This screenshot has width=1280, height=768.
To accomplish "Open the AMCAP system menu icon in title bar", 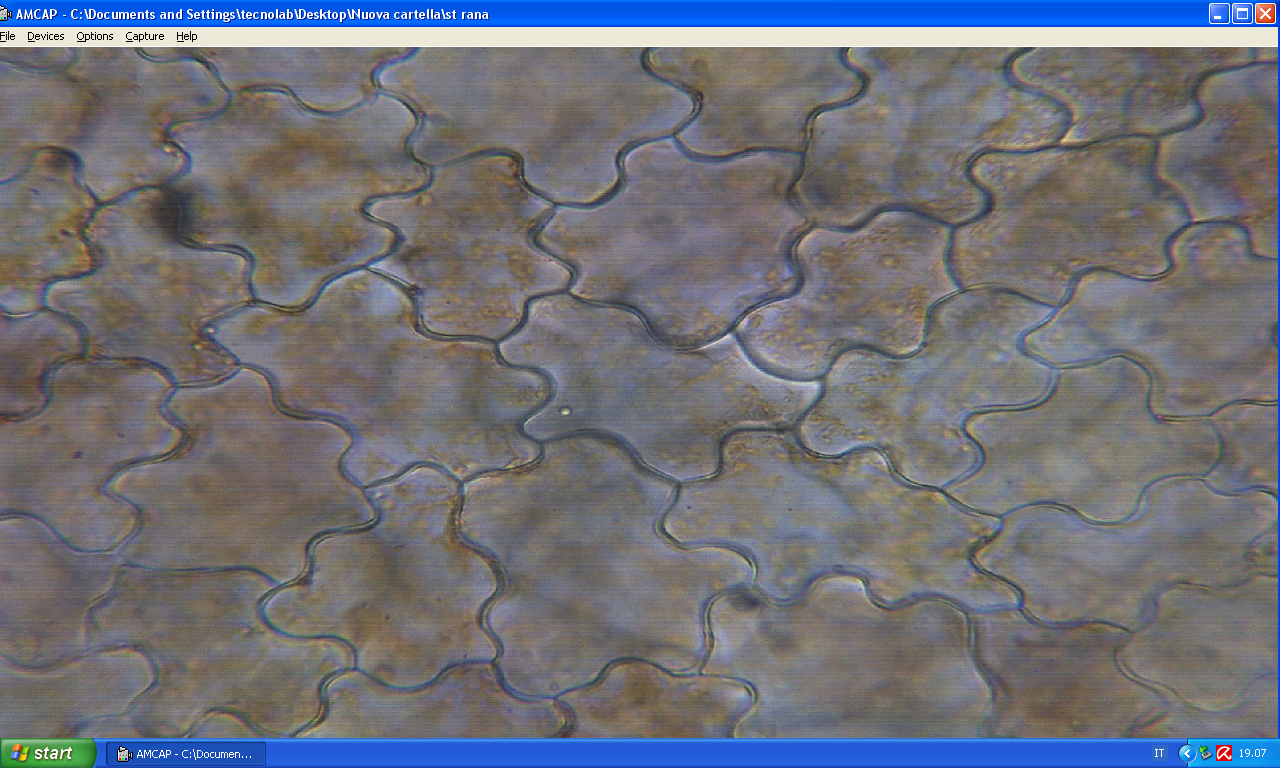I will (x=7, y=14).
